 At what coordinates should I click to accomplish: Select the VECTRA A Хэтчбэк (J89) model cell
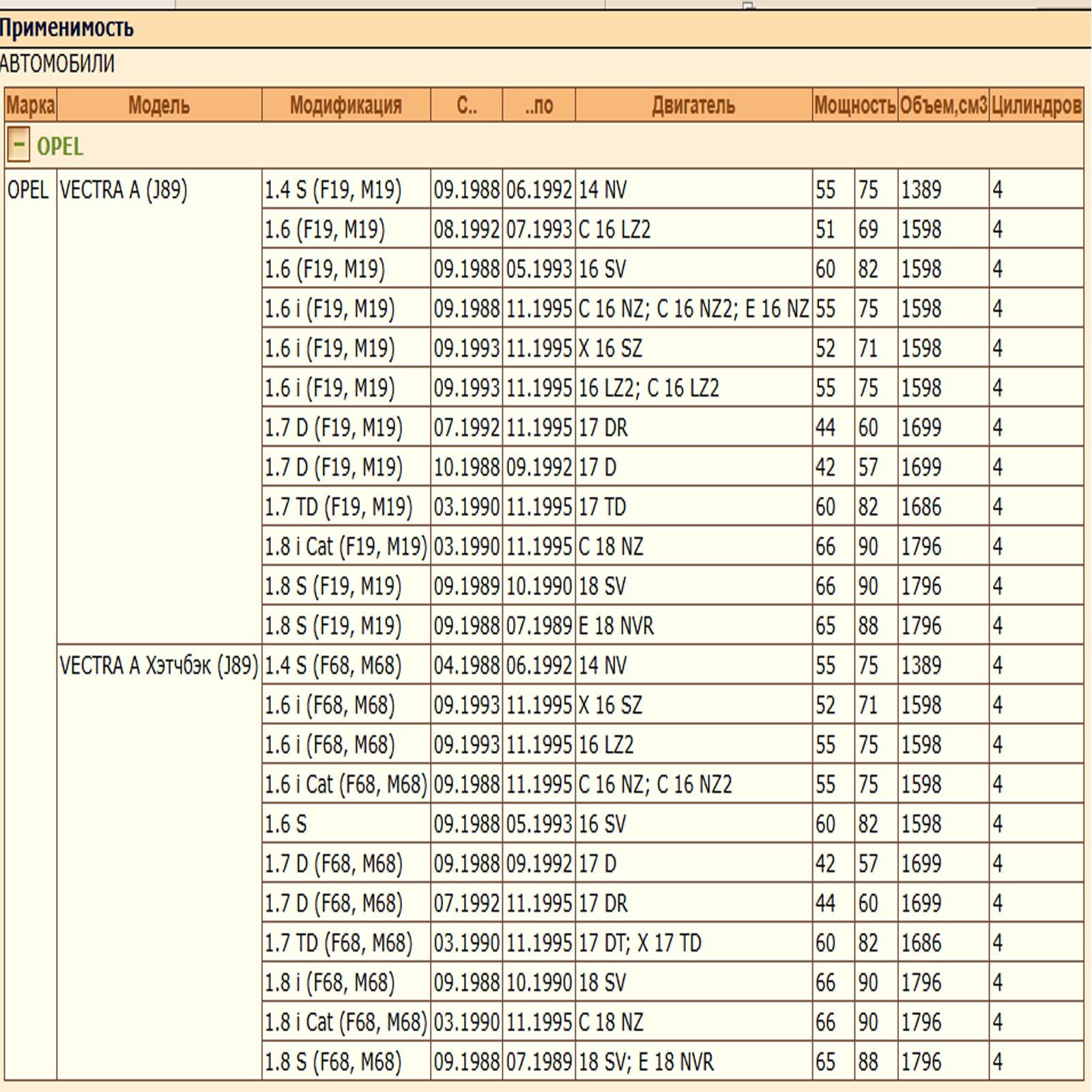pyautogui.click(x=159, y=665)
